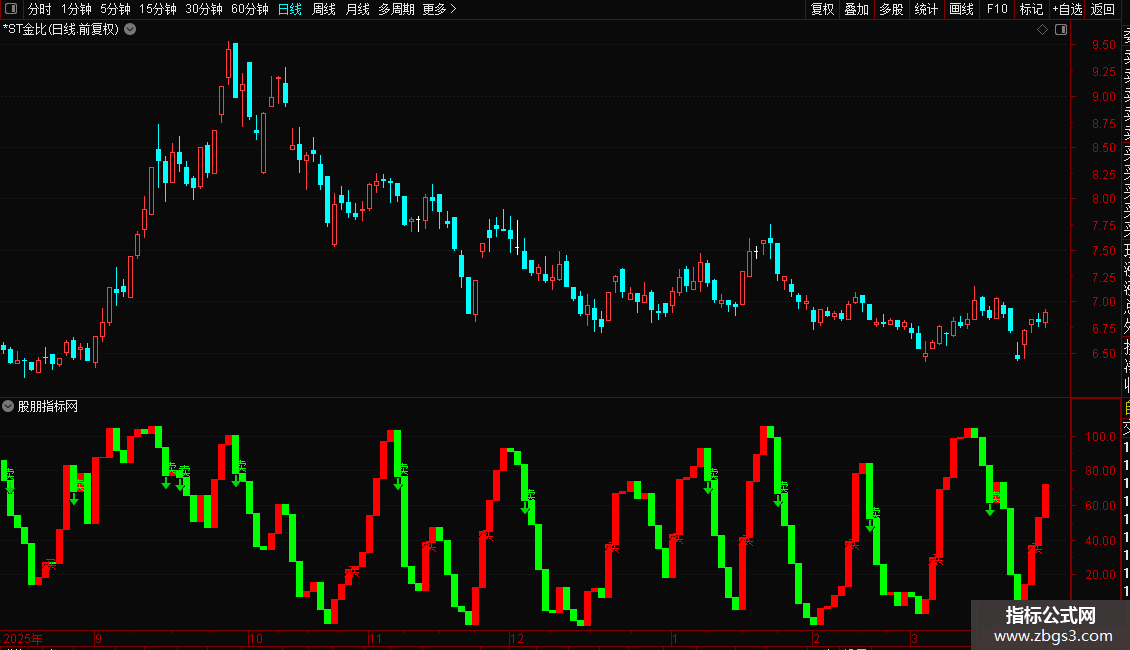
Task: Expand the 更多 periods menu
Action: (x=440, y=9)
